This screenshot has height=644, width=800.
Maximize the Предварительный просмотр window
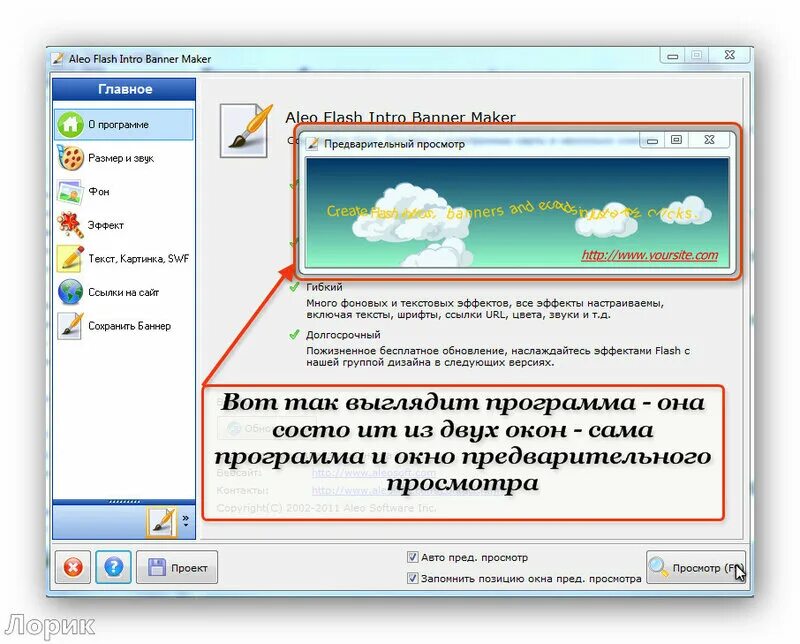676,140
